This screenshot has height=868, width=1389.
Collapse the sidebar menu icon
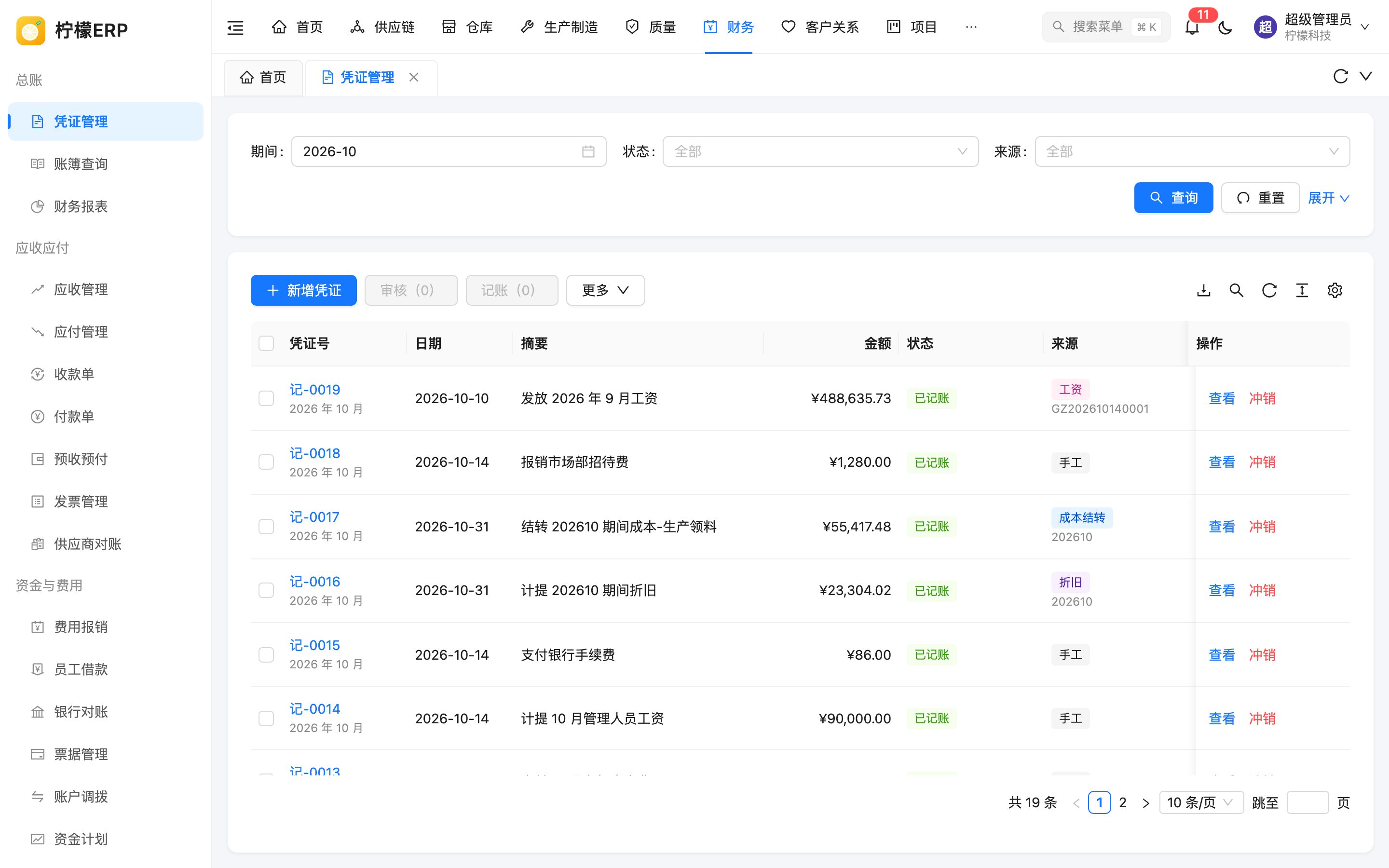[x=235, y=27]
